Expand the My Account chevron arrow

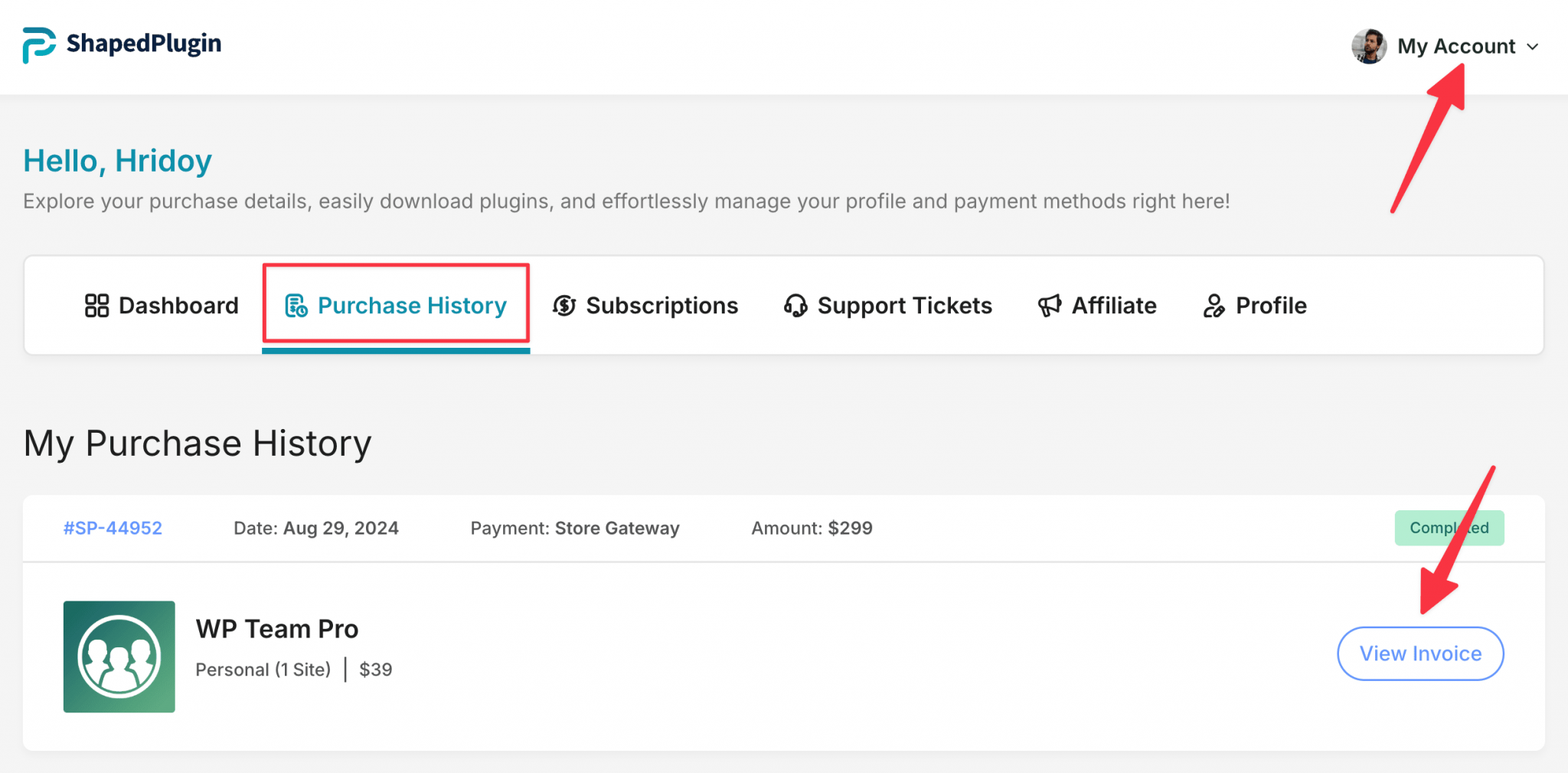point(1533,47)
